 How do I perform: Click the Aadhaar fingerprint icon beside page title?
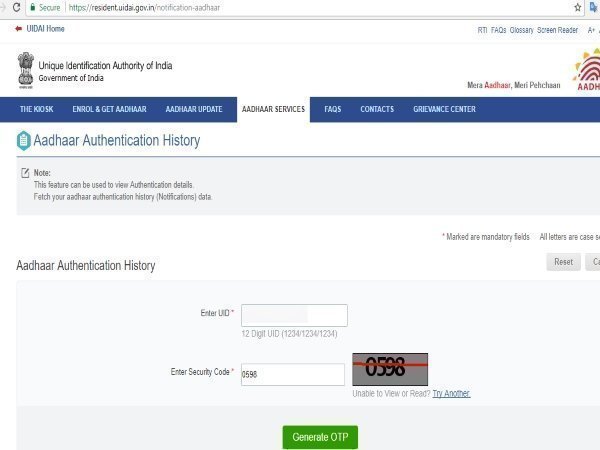click(x=23, y=141)
